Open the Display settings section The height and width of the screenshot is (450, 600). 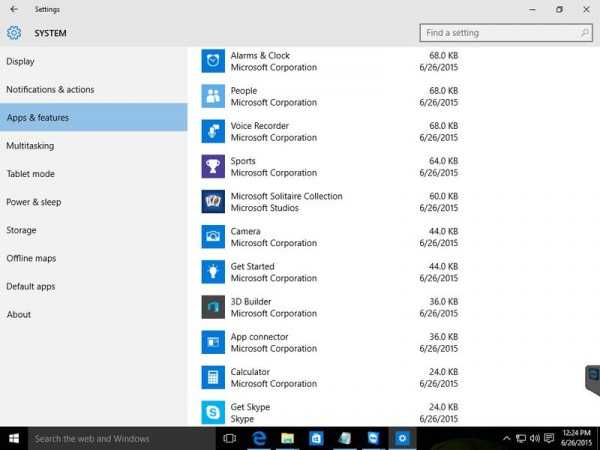[x=21, y=61]
